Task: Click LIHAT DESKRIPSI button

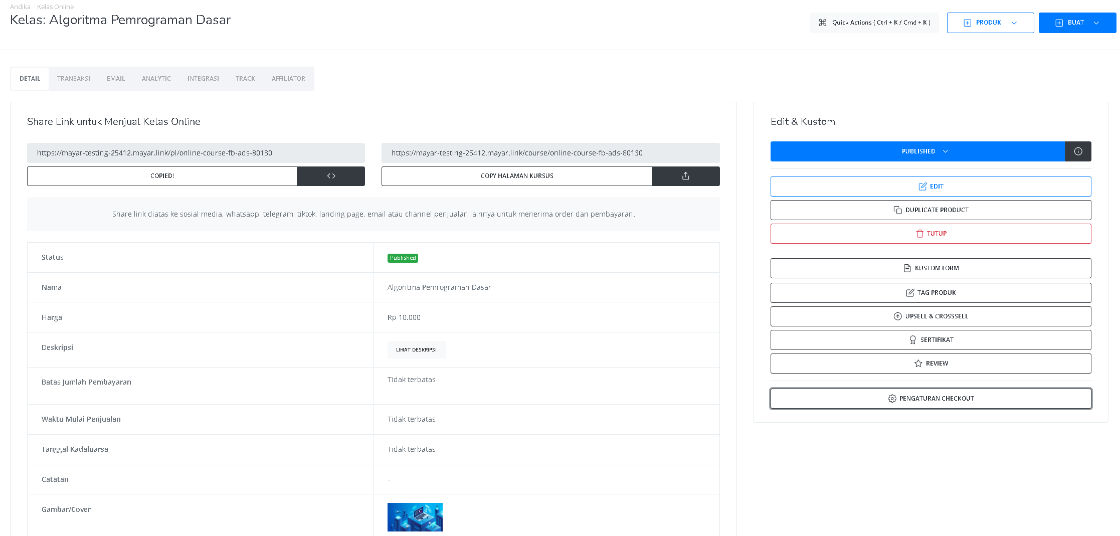Action: tap(416, 349)
